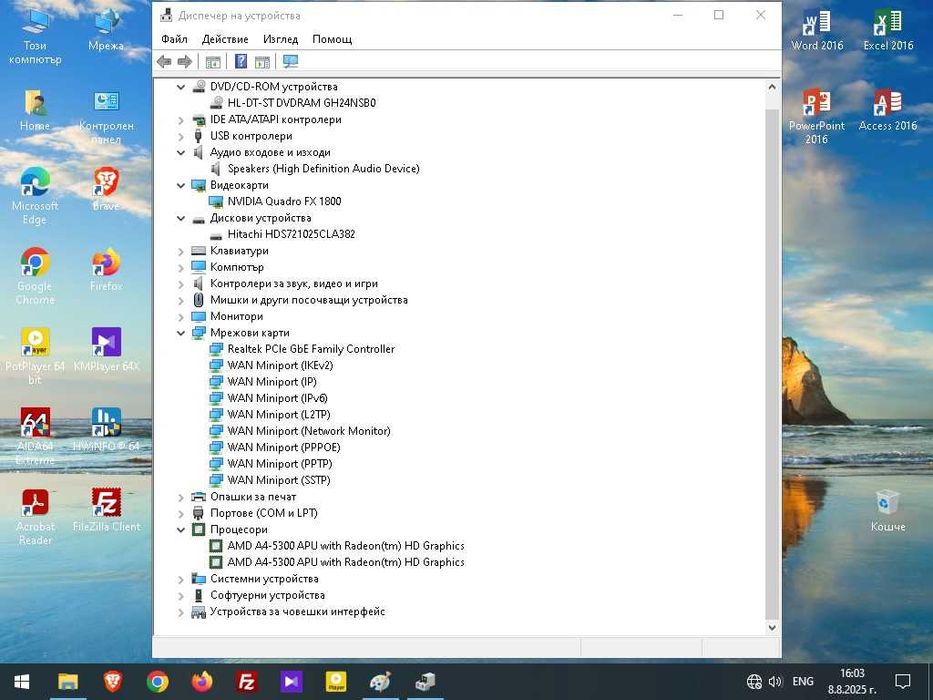Select KMPlayer 64X desktop shortcut
Viewport: 933px width, 700px height.
(106, 350)
